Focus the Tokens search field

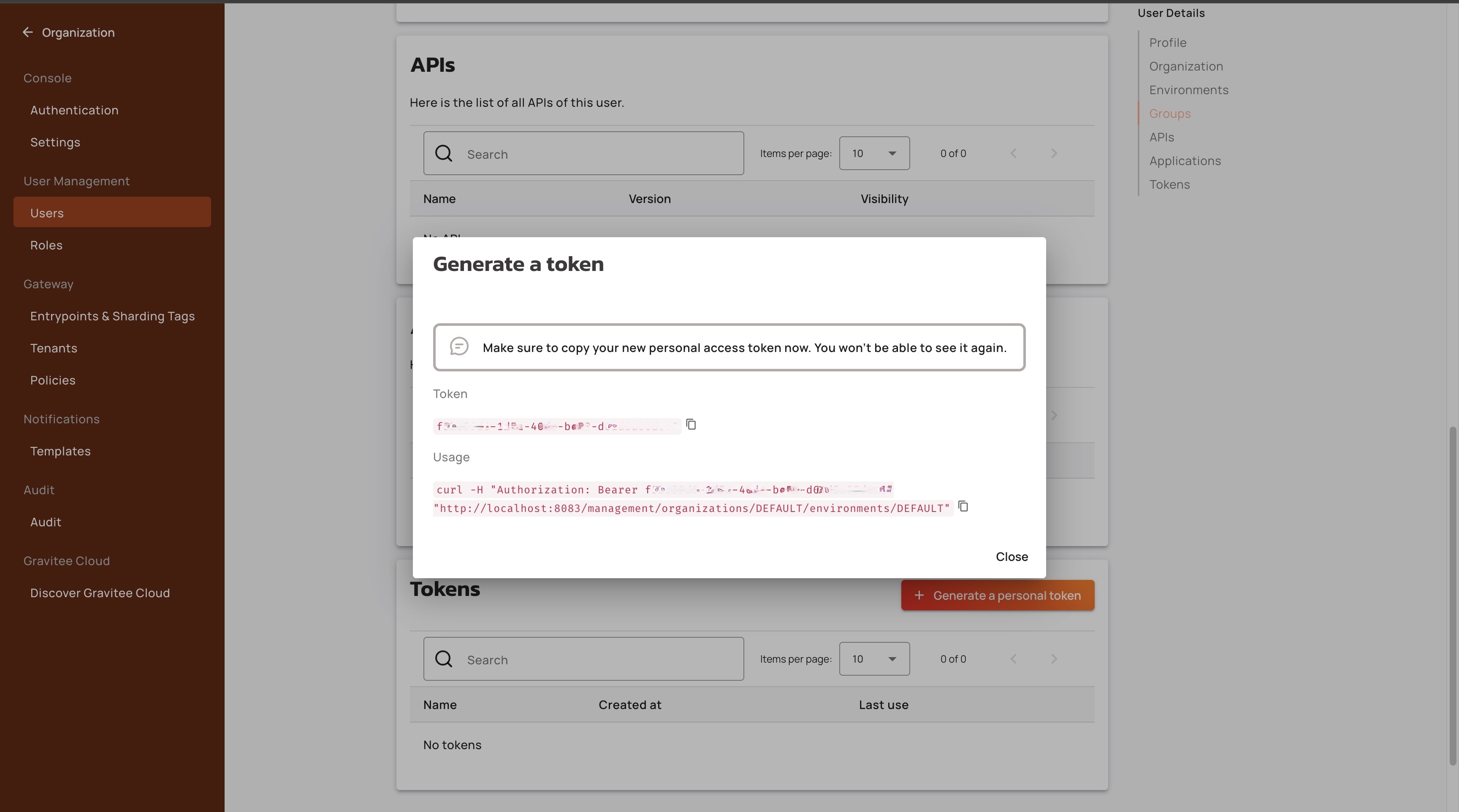point(600,660)
